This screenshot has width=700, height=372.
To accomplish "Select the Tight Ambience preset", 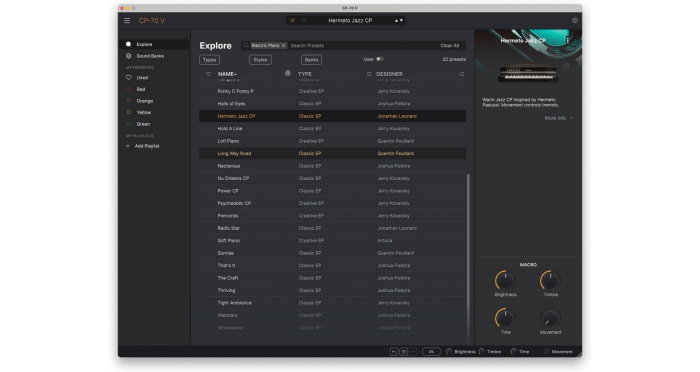I will pos(333,303).
